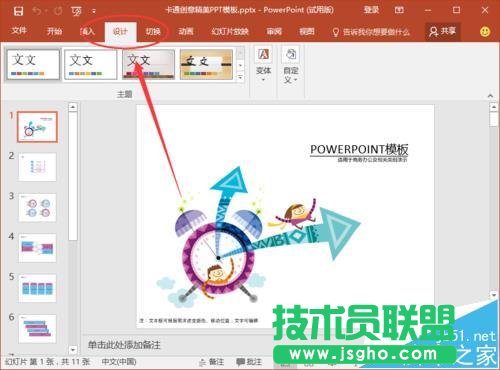Screen dimensions: 500x370
Task: Apply the first Office theme thumbnail
Action: coord(33,64)
